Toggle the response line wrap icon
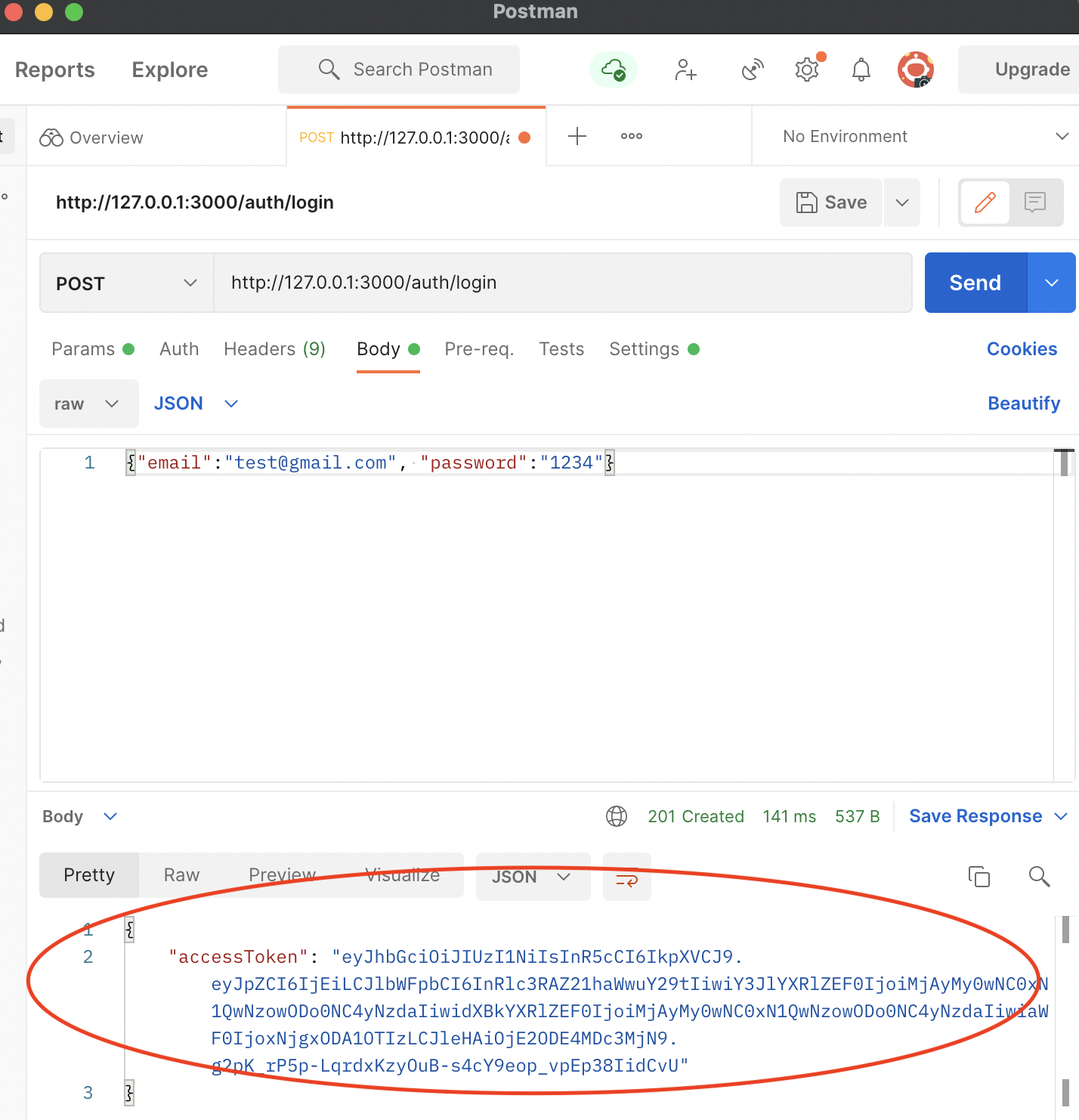Viewport: 1079px width, 1120px height. [x=627, y=877]
